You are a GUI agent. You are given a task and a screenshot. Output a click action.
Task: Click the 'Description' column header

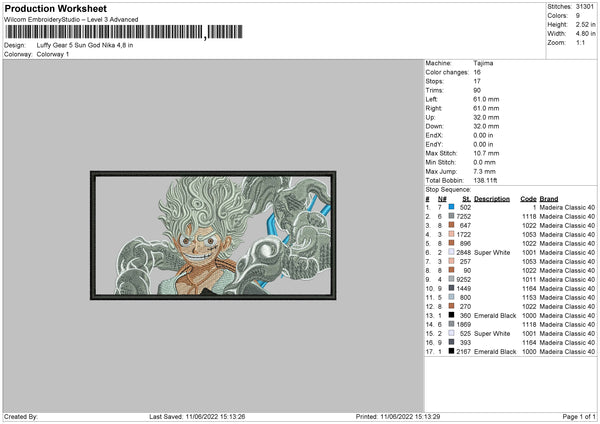pos(492,199)
